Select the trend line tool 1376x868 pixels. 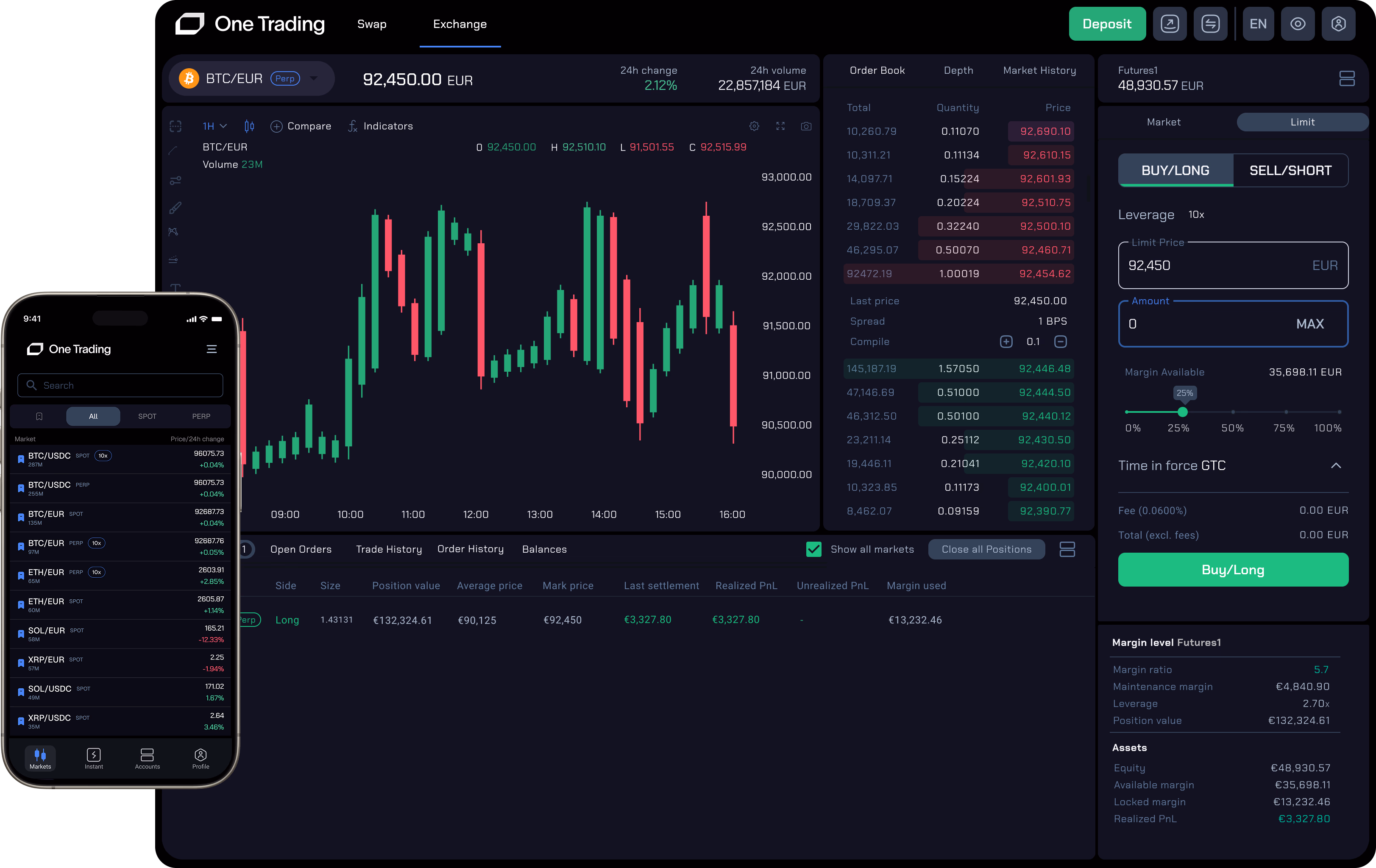pos(175,150)
